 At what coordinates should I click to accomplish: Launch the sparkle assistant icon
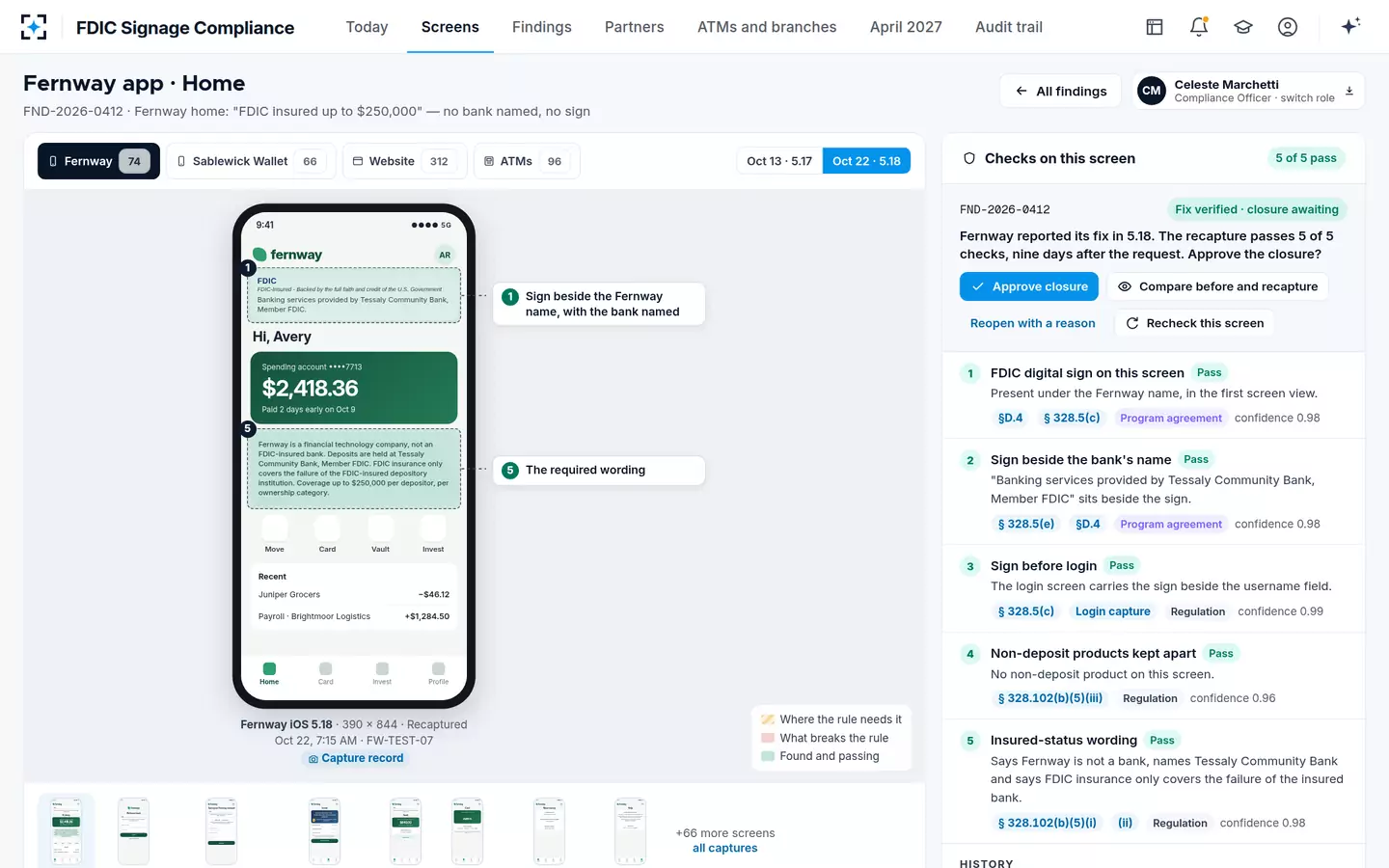(x=1350, y=26)
